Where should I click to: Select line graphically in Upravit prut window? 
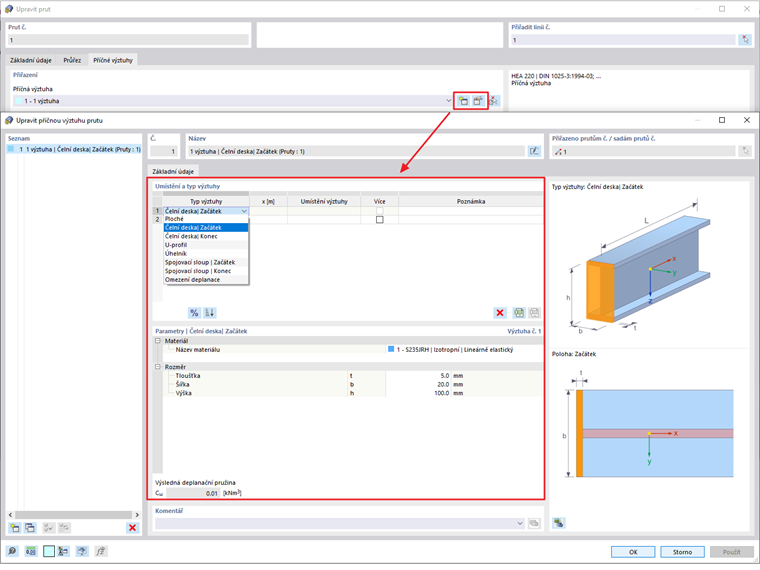tap(745, 40)
